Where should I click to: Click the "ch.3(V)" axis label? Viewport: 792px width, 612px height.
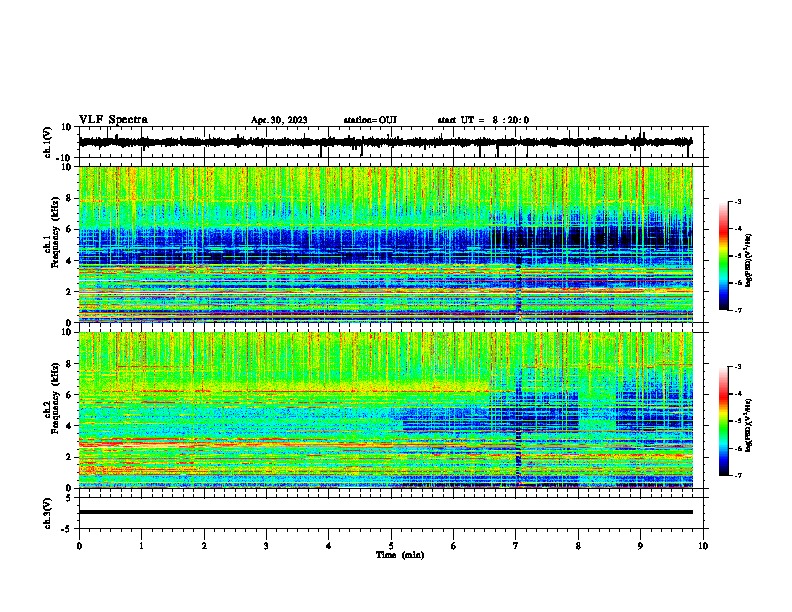pyautogui.click(x=48, y=513)
